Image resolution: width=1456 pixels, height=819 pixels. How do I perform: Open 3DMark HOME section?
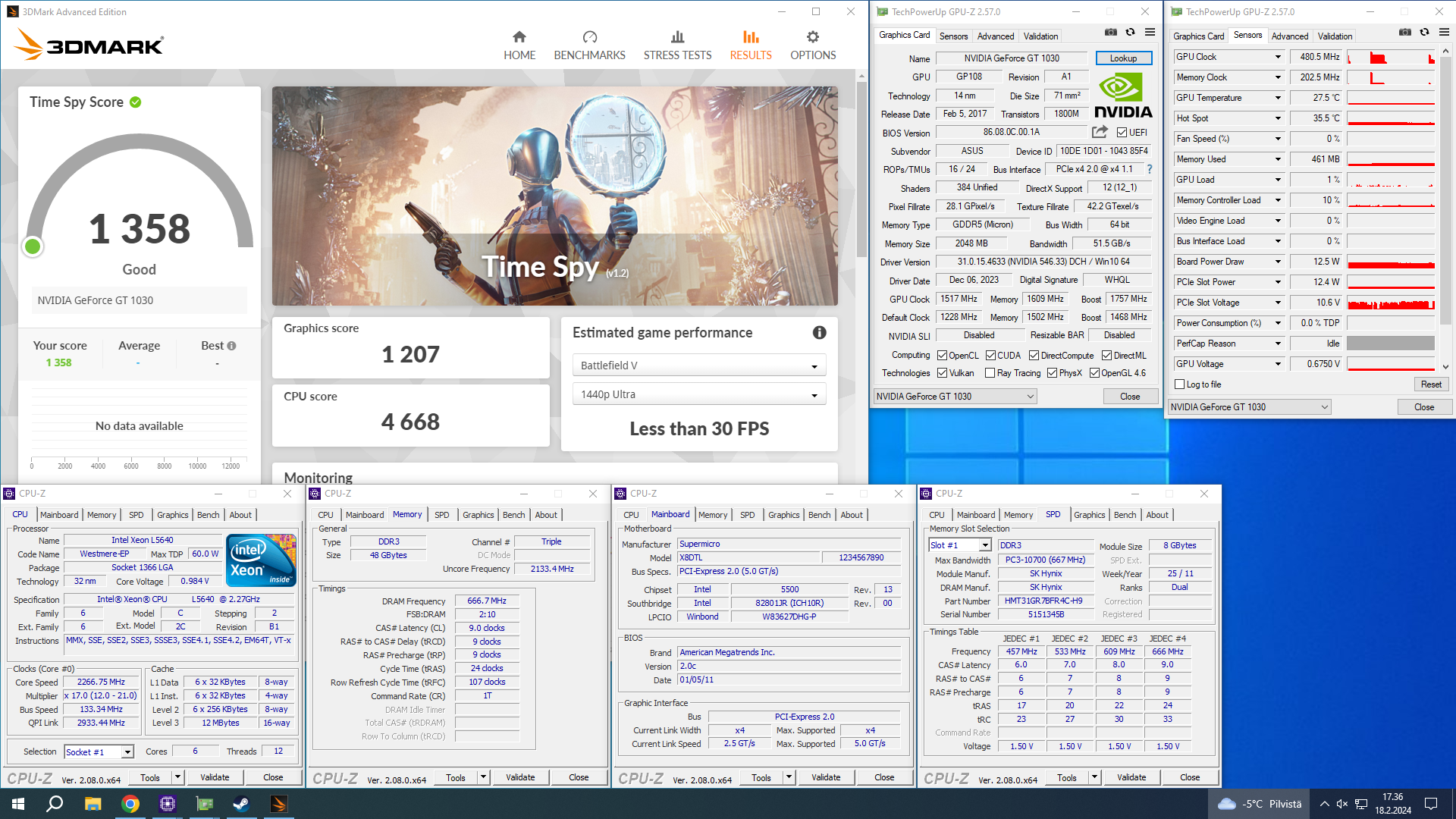tap(519, 45)
